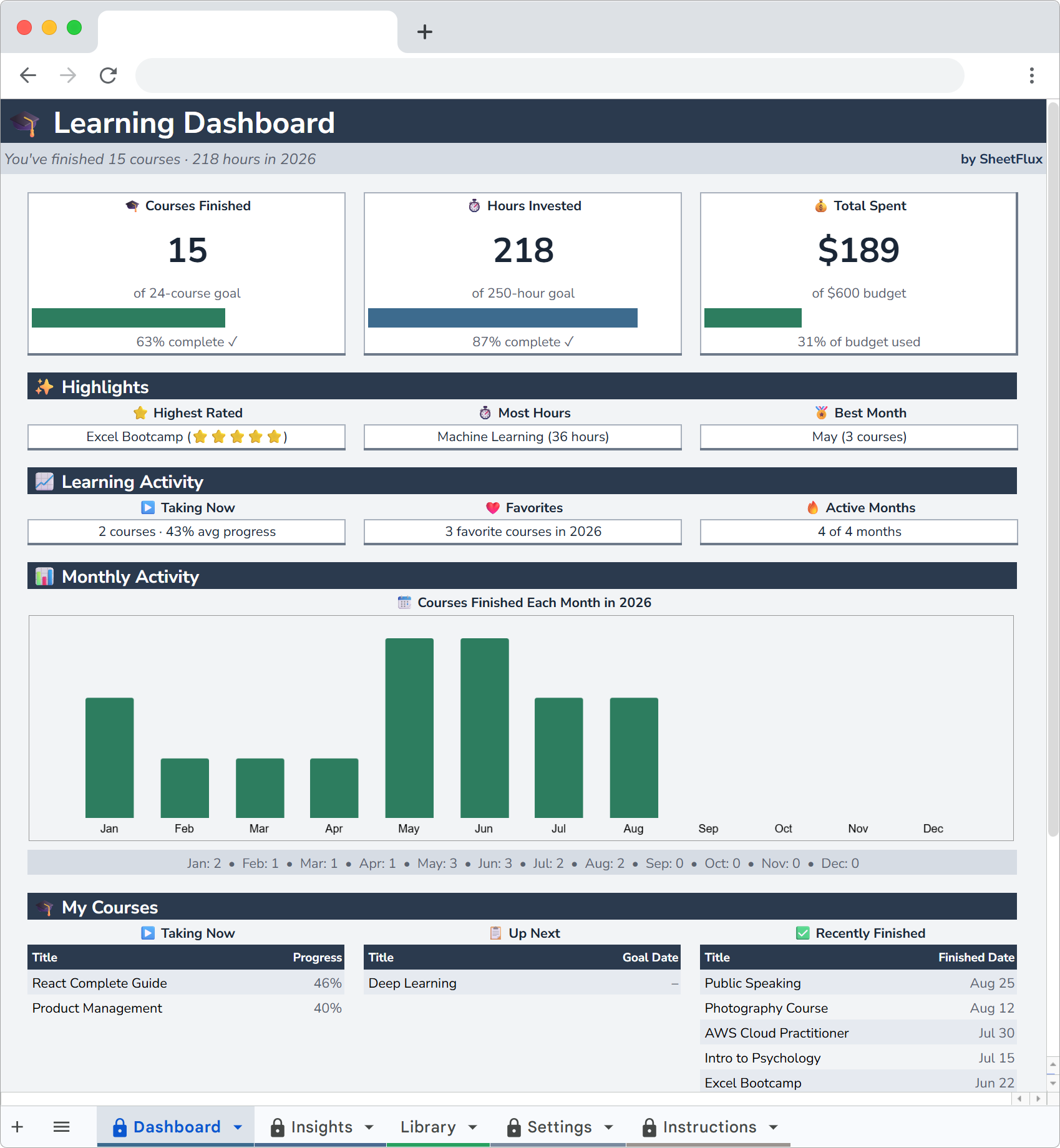Click the stopwatch icon on Hours Invested card
The height and width of the screenshot is (1148, 1060).
pos(475,206)
